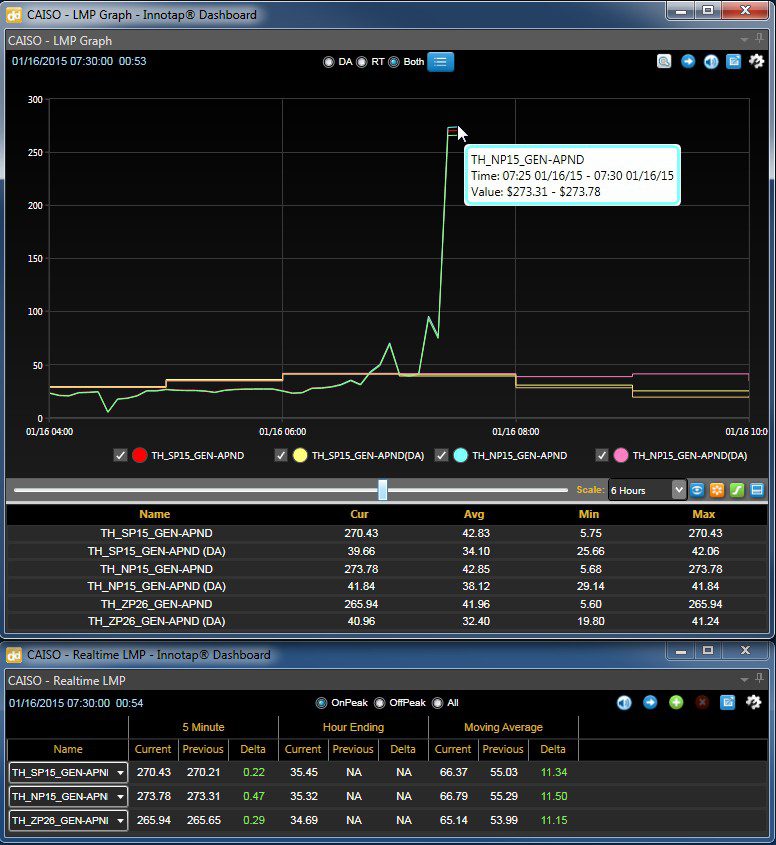Viewport: 776px width, 845px height.
Task: Click the blue arrow icon in LMP Graph toolbar
Action: [688, 61]
